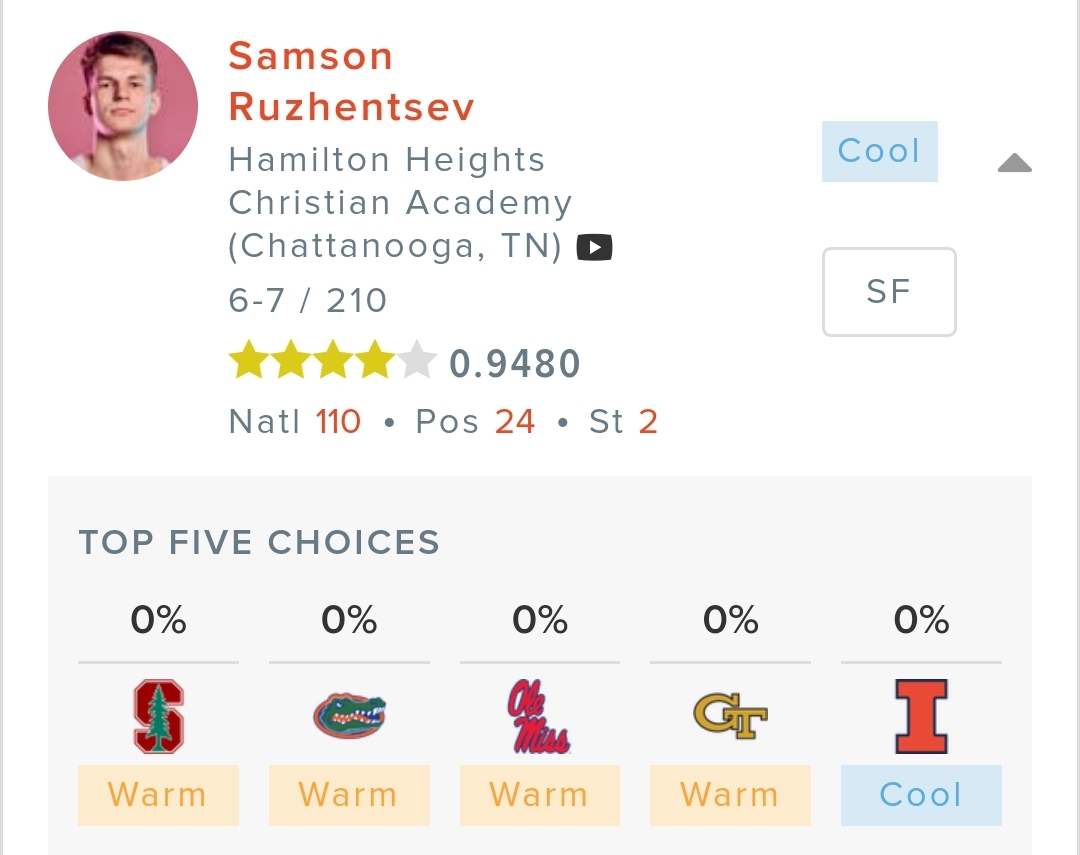This screenshot has height=855, width=1080.
Task: Click the Georgia Tech logo
Action: click(730, 716)
